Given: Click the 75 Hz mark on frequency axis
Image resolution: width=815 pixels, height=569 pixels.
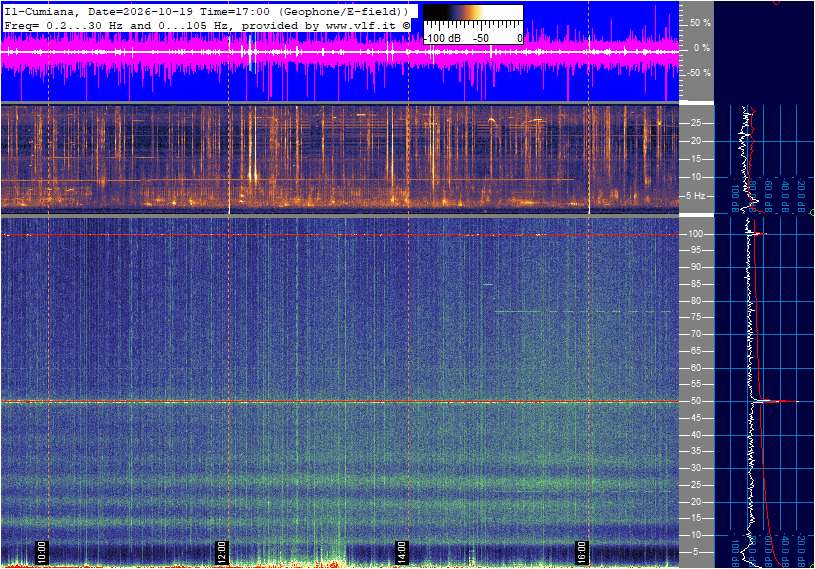Looking at the screenshot, I should pyautogui.click(x=695, y=317).
